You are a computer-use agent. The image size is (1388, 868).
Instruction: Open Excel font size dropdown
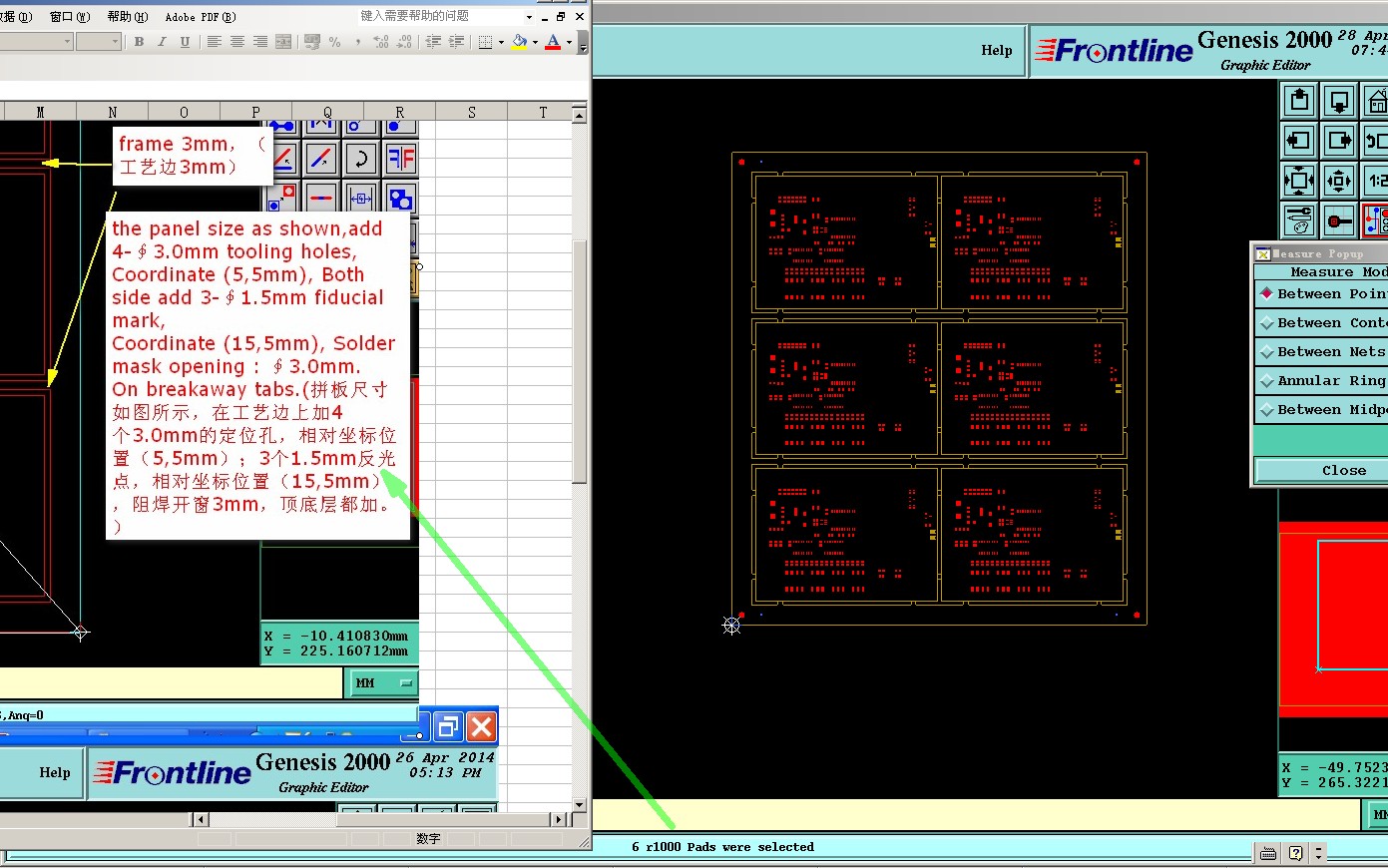(x=115, y=42)
